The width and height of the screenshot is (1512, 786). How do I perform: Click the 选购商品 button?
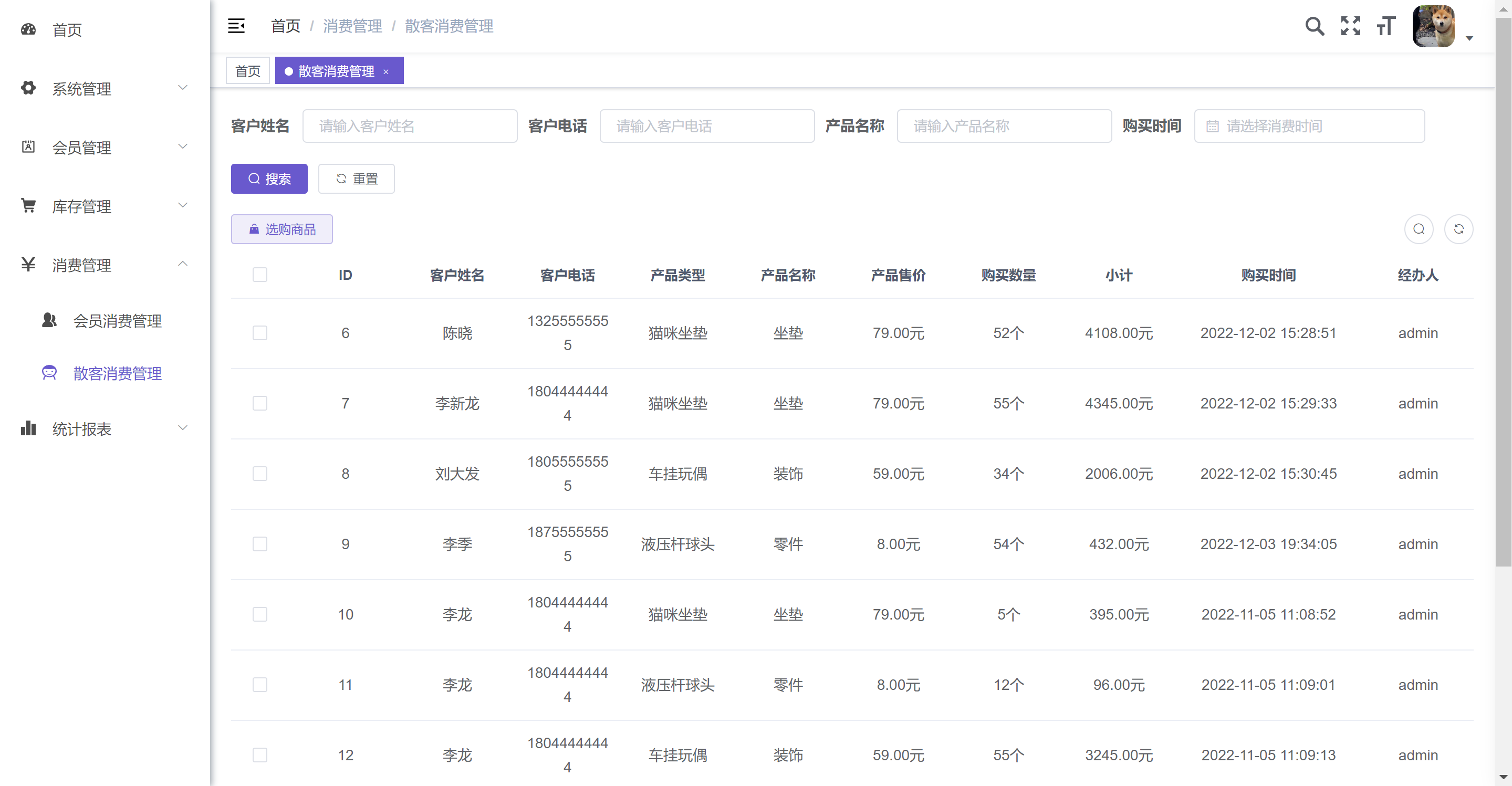[x=281, y=229]
